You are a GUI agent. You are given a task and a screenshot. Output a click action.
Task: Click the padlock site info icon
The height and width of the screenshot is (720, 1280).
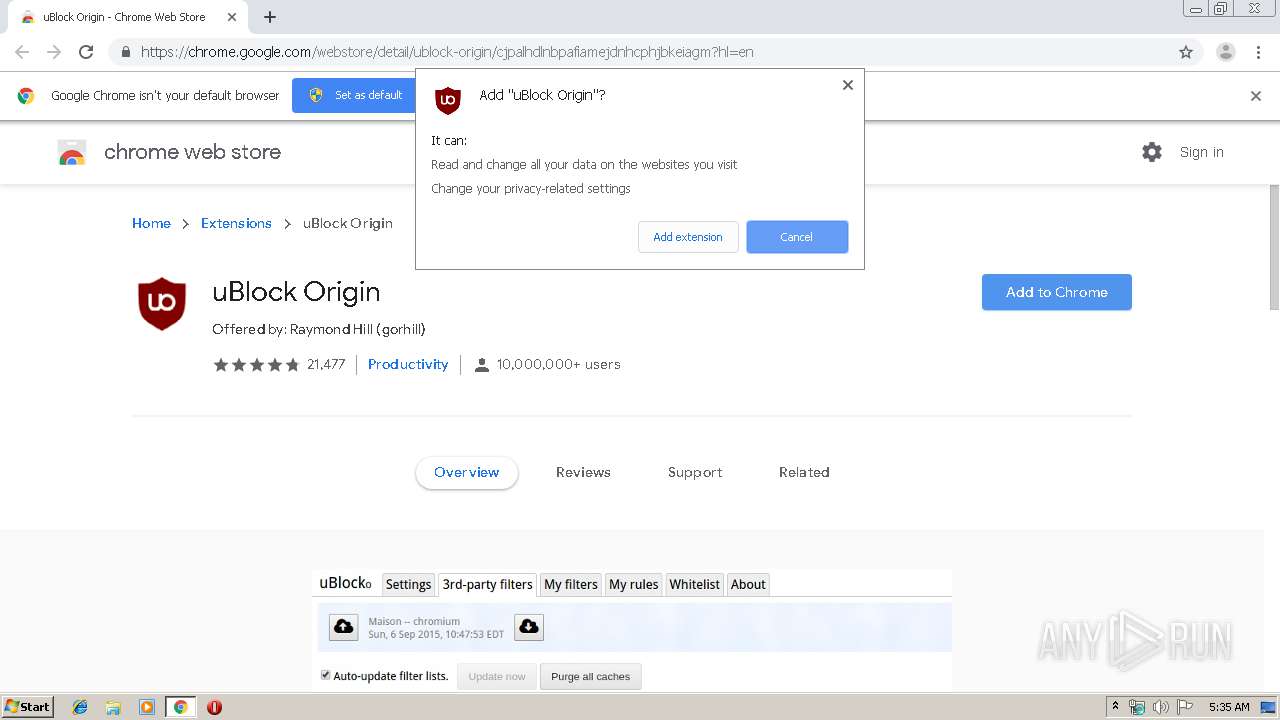[x=124, y=52]
